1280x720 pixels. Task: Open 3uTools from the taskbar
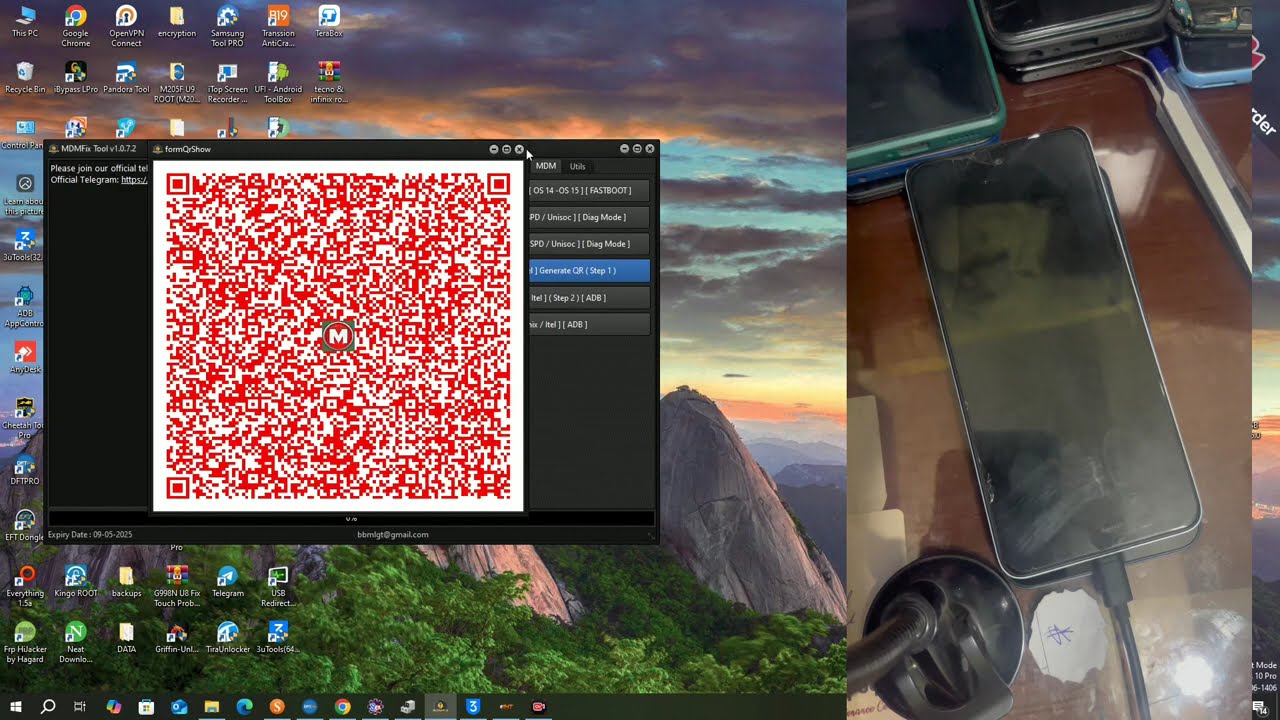[473, 707]
